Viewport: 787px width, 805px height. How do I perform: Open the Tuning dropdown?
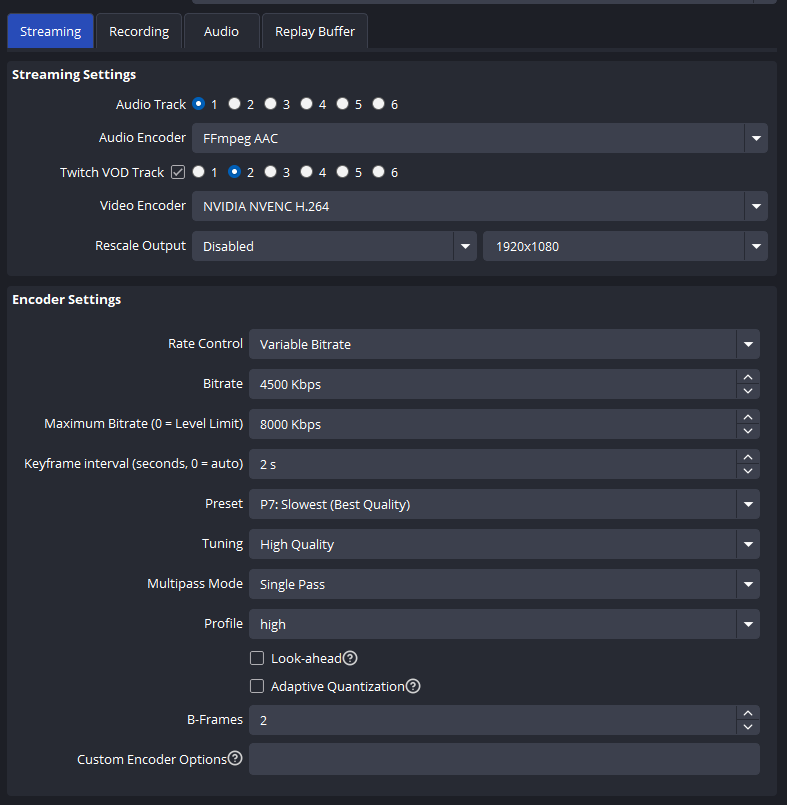[x=504, y=544]
